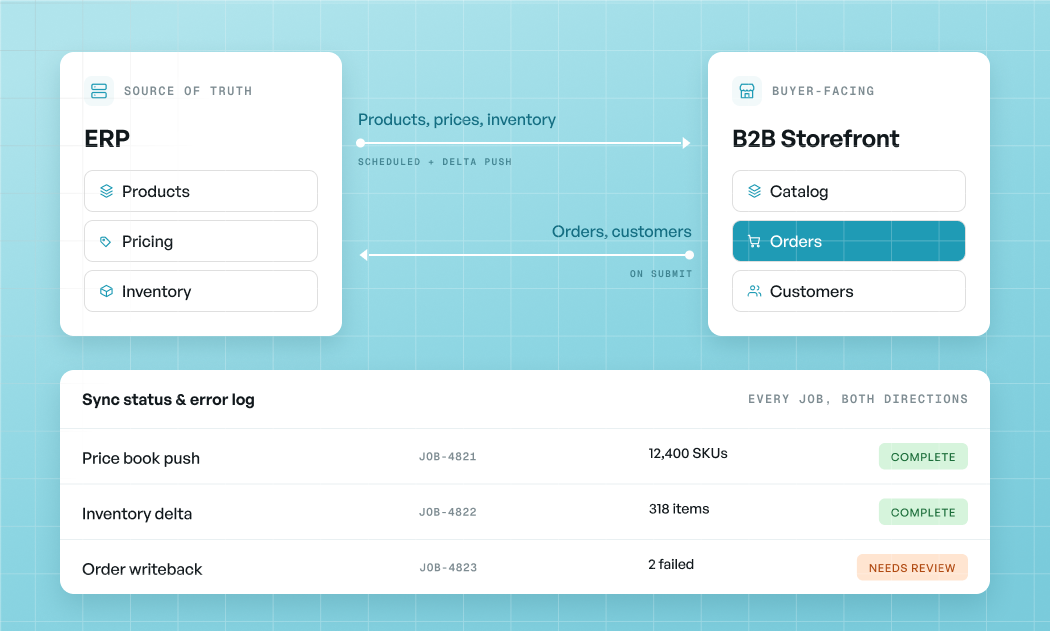Click the '12,400 SKUs' value
The image size is (1050, 631).
(x=688, y=453)
